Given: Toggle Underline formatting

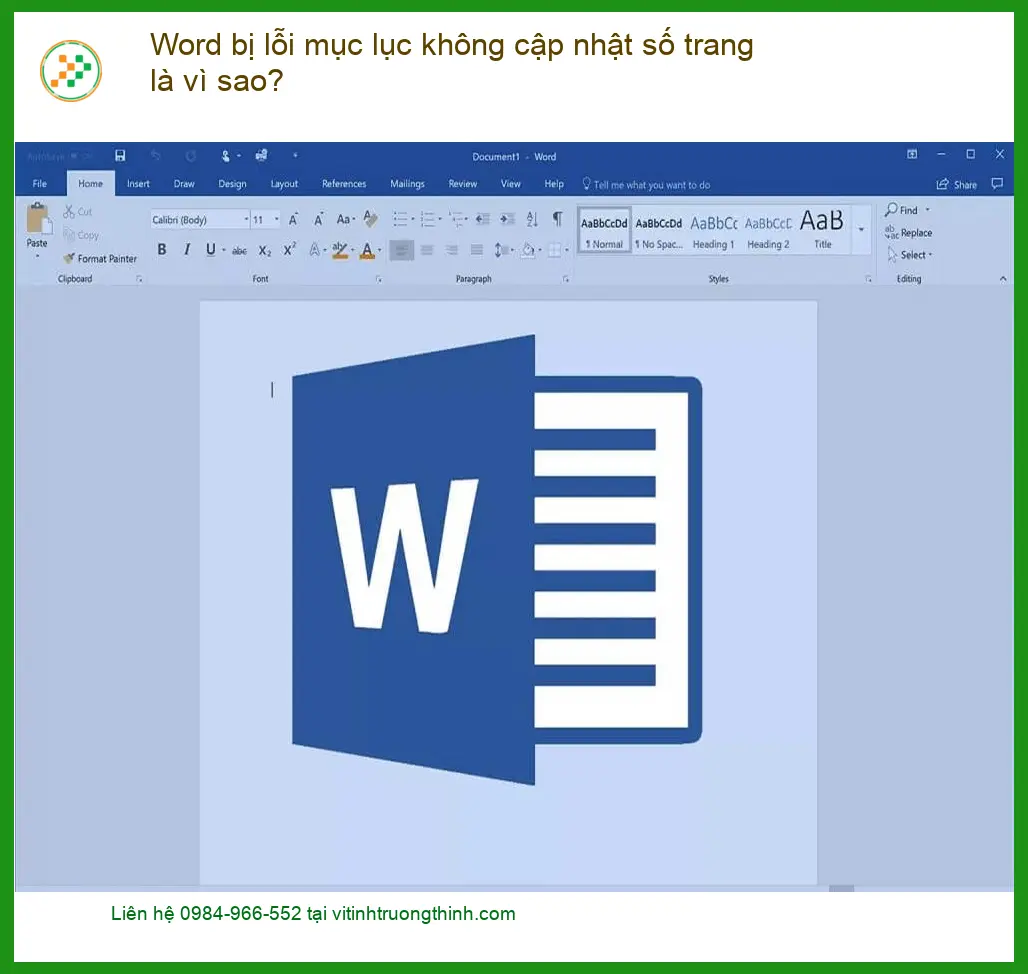Looking at the screenshot, I should [210, 250].
